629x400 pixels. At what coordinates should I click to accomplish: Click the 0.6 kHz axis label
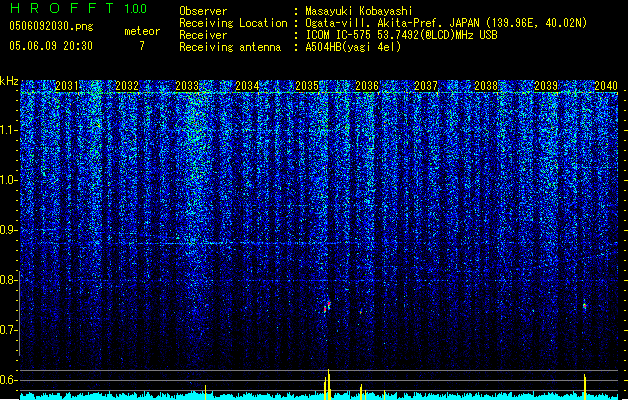click(9, 380)
